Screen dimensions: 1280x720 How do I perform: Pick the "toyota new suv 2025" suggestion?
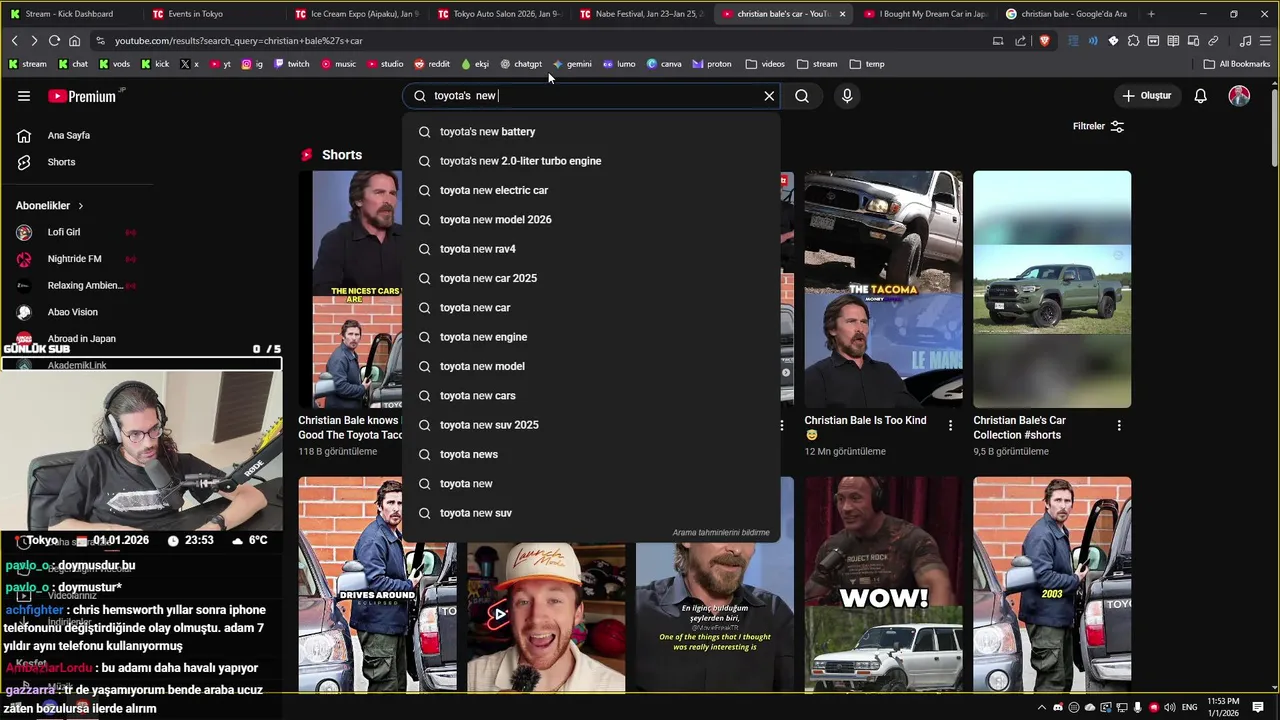tap(591, 425)
